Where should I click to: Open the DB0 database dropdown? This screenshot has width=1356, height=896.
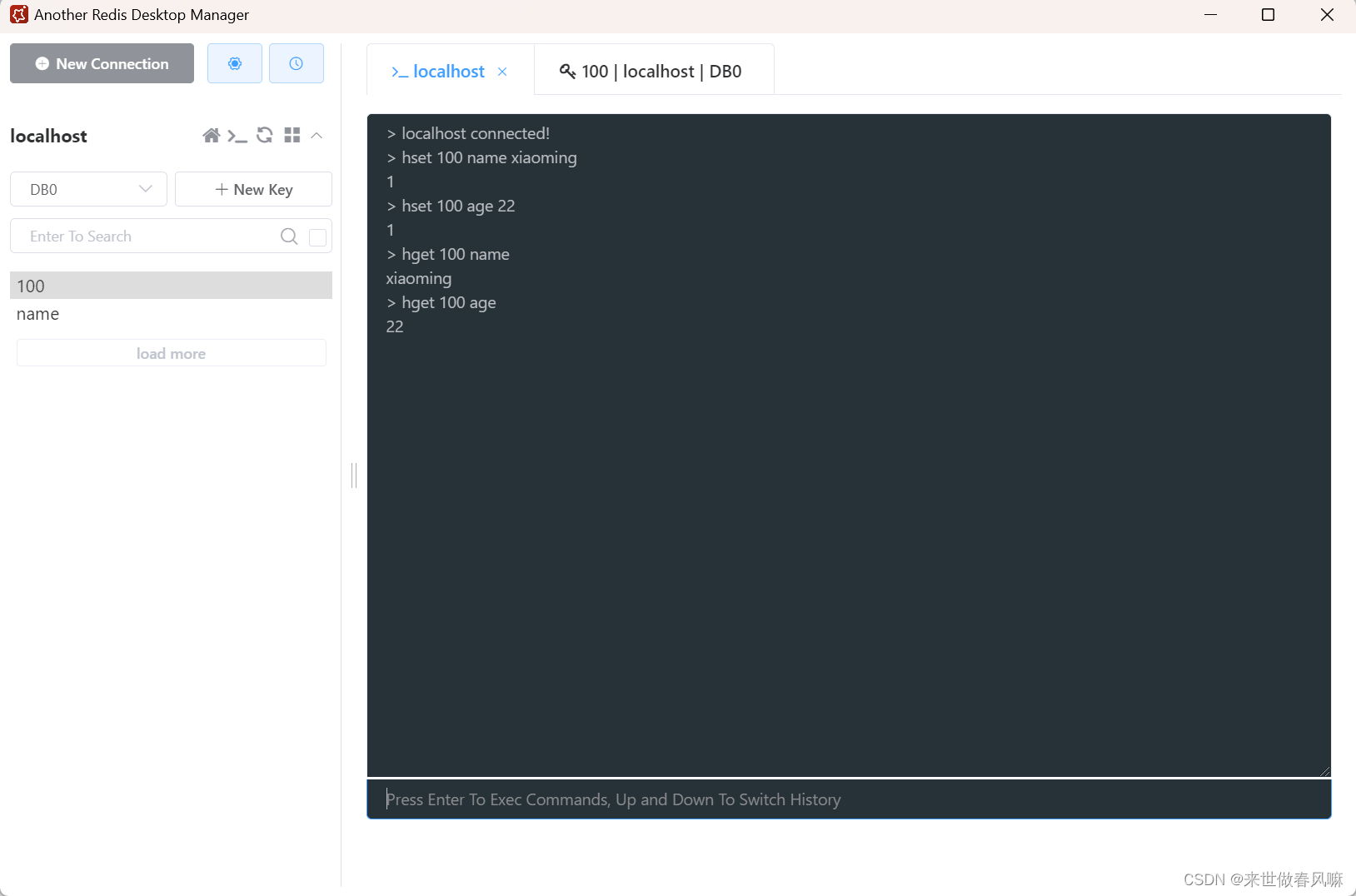tap(88, 189)
